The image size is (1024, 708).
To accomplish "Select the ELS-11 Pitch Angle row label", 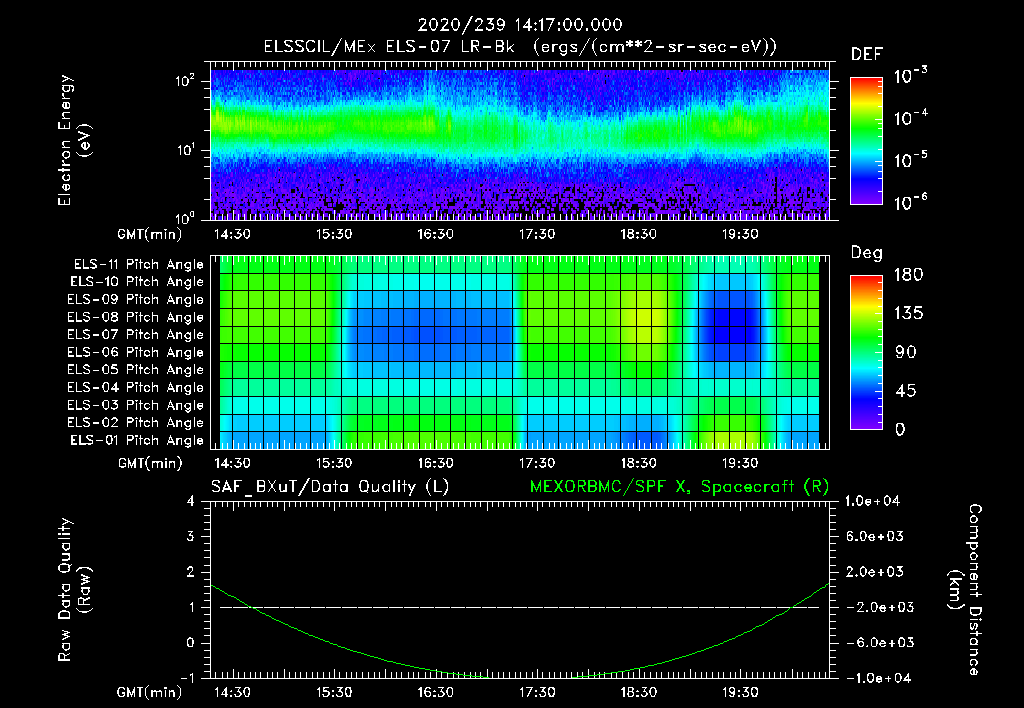I will 138,265.
